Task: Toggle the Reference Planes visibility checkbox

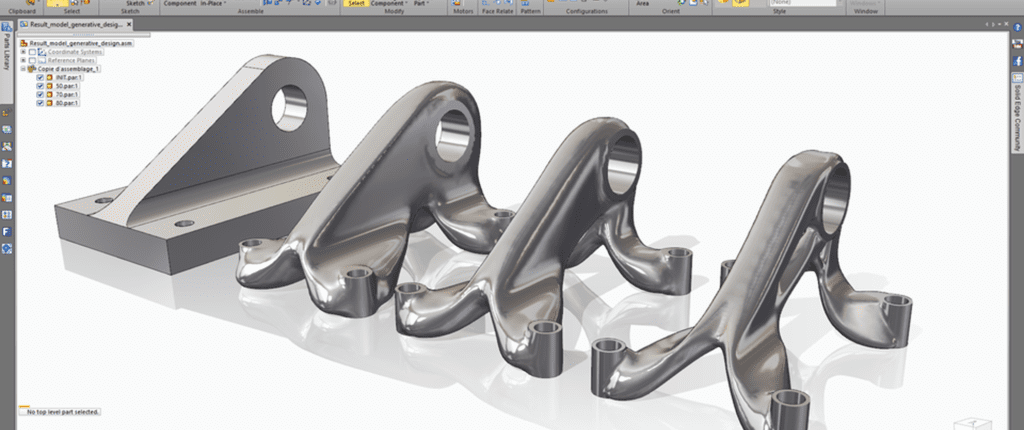Action: 33,60
